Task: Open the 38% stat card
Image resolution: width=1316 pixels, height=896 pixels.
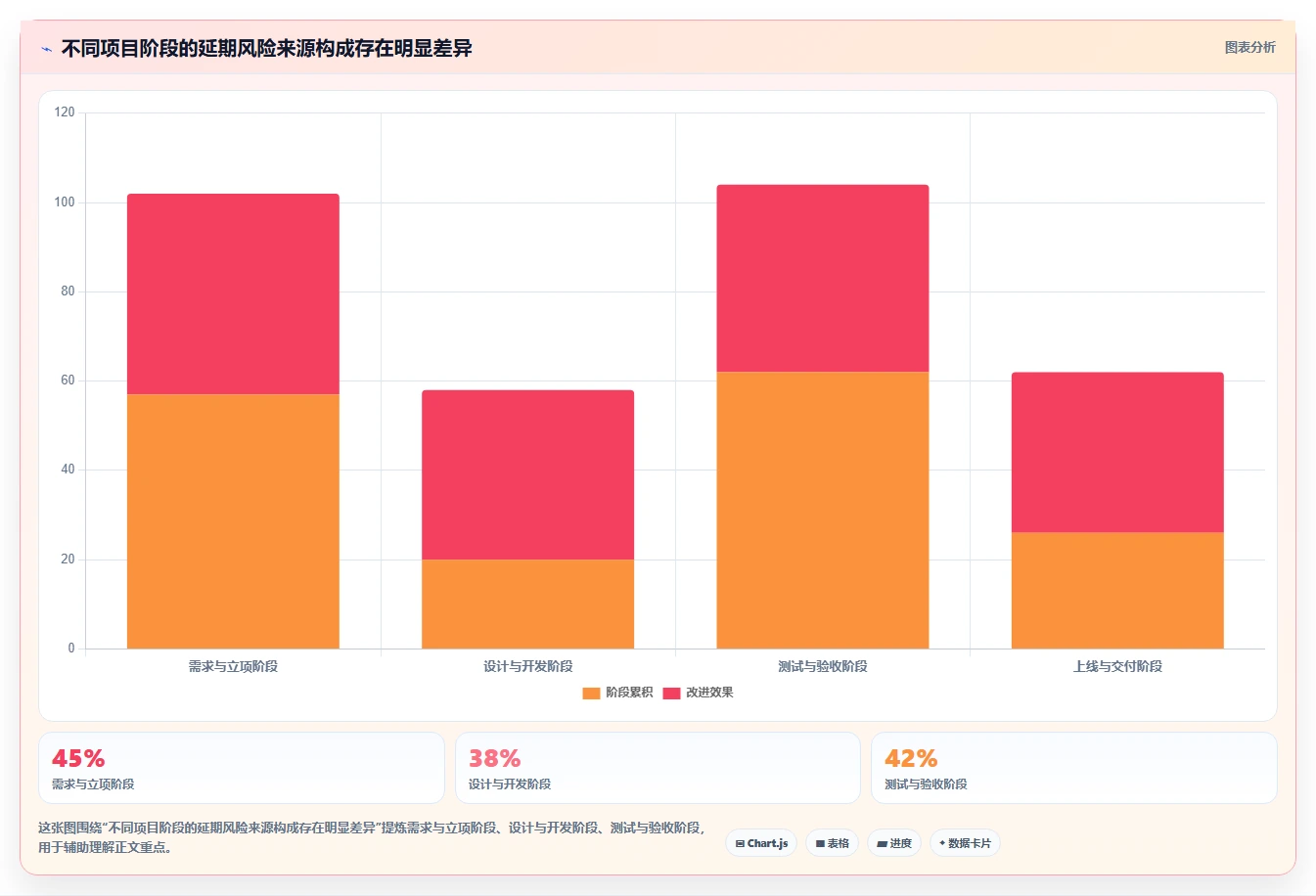Action: [658, 768]
